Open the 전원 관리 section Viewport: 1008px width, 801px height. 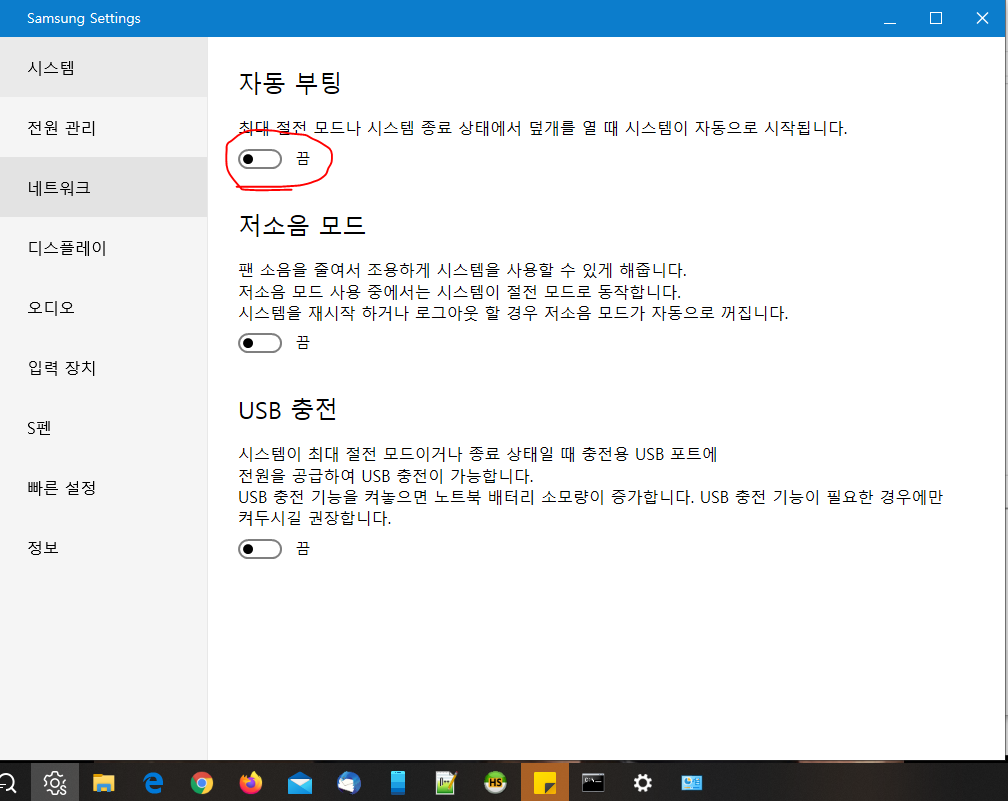104,127
